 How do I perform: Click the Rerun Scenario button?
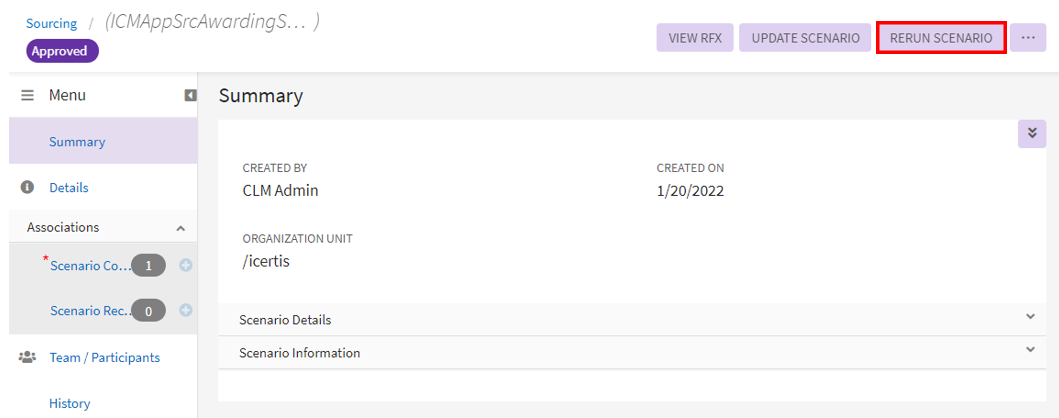(x=940, y=38)
